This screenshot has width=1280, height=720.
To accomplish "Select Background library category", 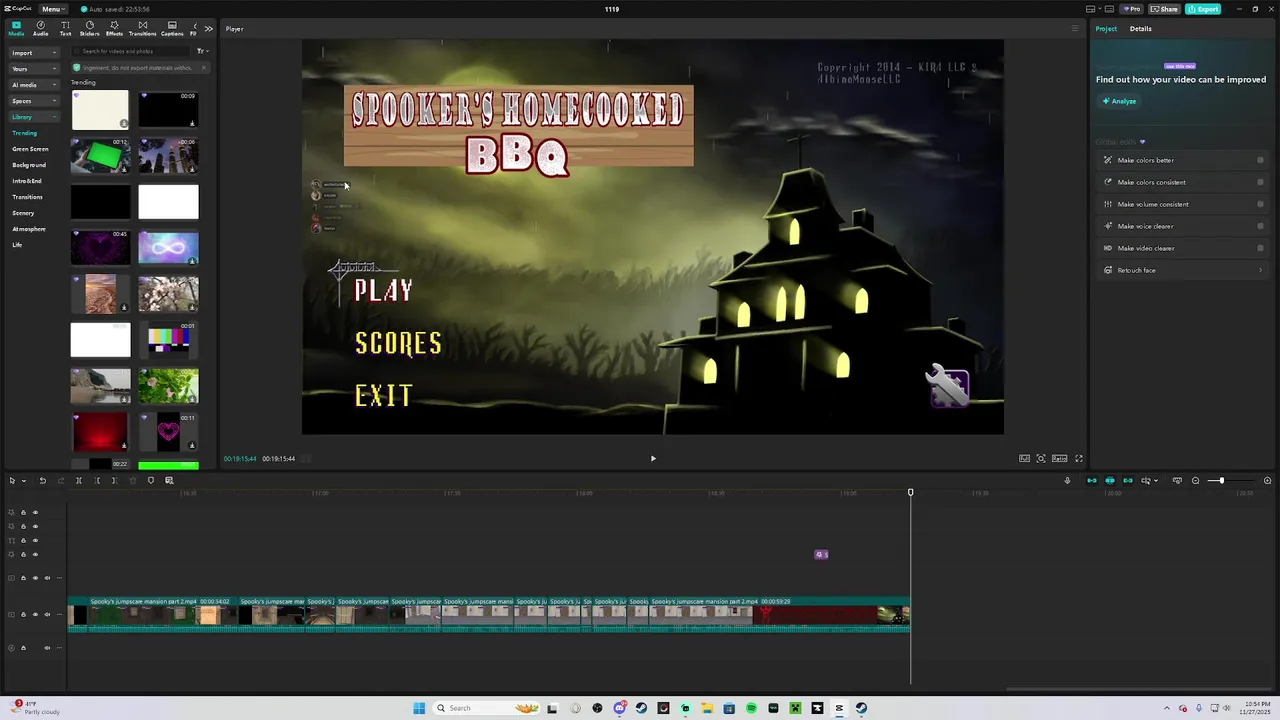I will 29,165.
